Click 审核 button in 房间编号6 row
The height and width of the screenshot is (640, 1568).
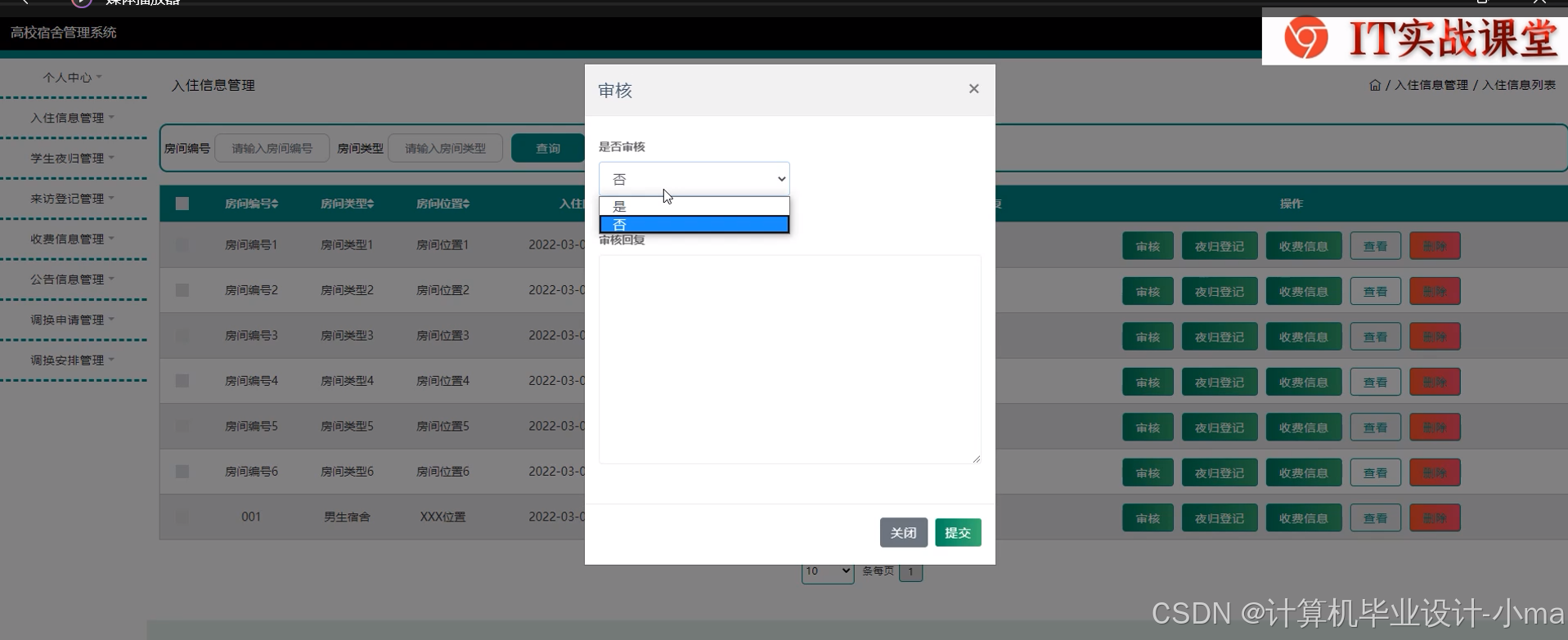click(1148, 472)
